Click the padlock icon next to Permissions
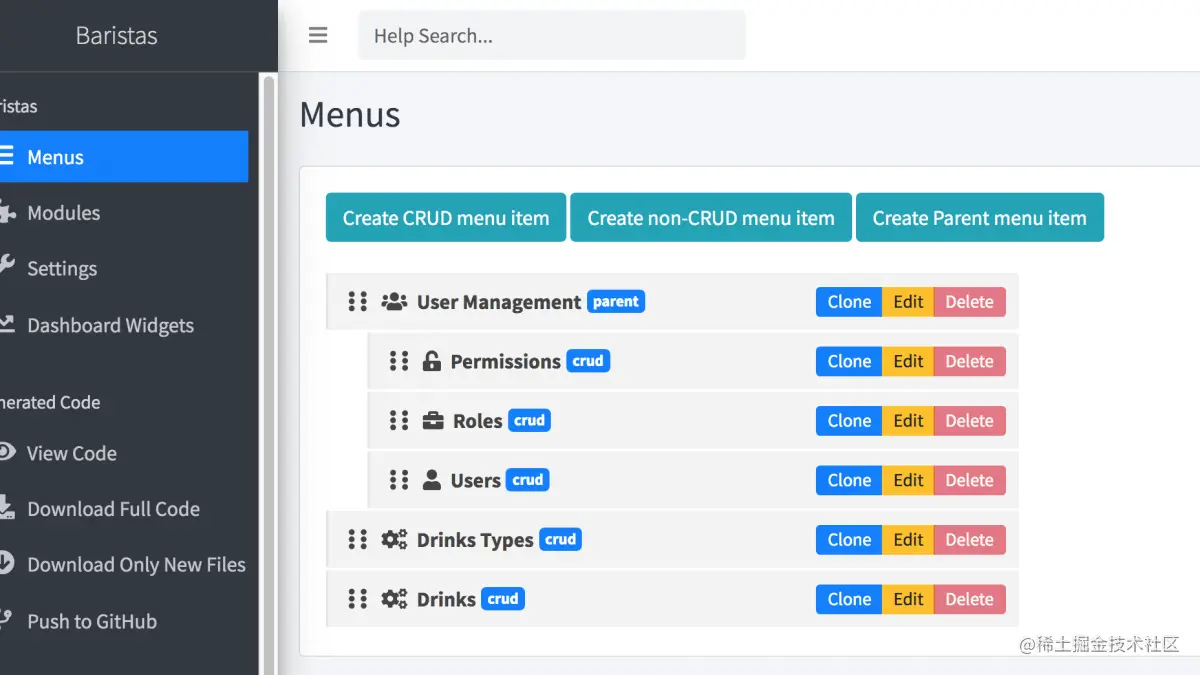This screenshot has height=675, width=1200. click(432, 361)
